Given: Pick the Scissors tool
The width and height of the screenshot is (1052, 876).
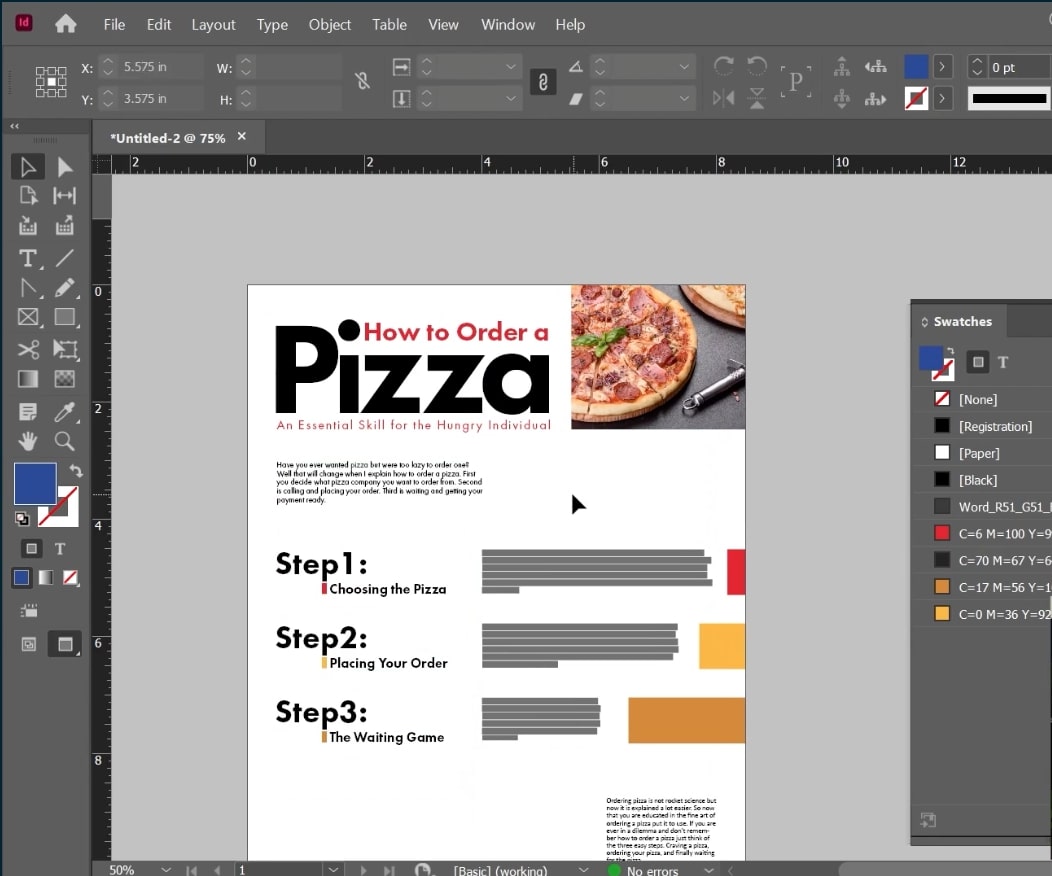Looking at the screenshot, I should tap(27, 349).
